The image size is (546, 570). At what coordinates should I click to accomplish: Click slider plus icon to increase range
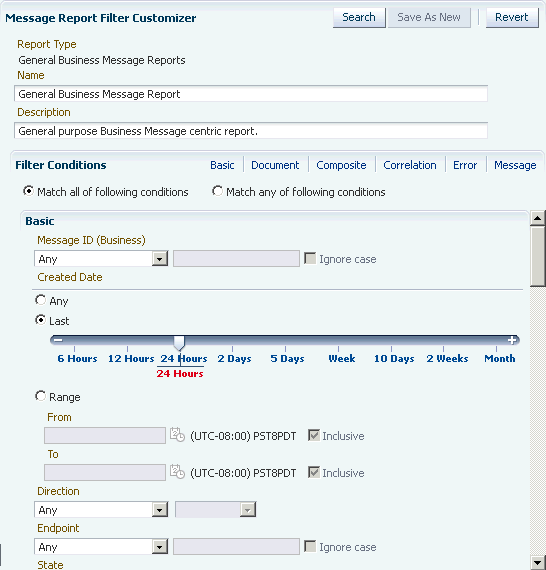(512, 340)
